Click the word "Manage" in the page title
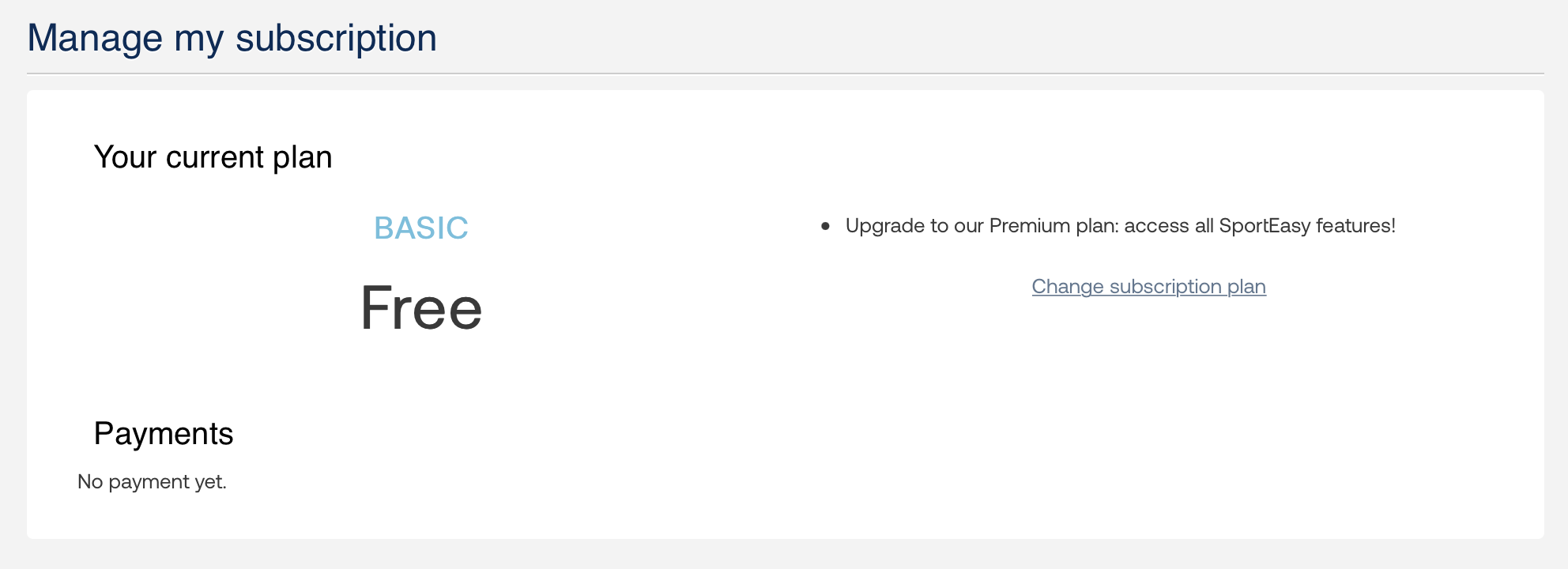 coord(95,38)
